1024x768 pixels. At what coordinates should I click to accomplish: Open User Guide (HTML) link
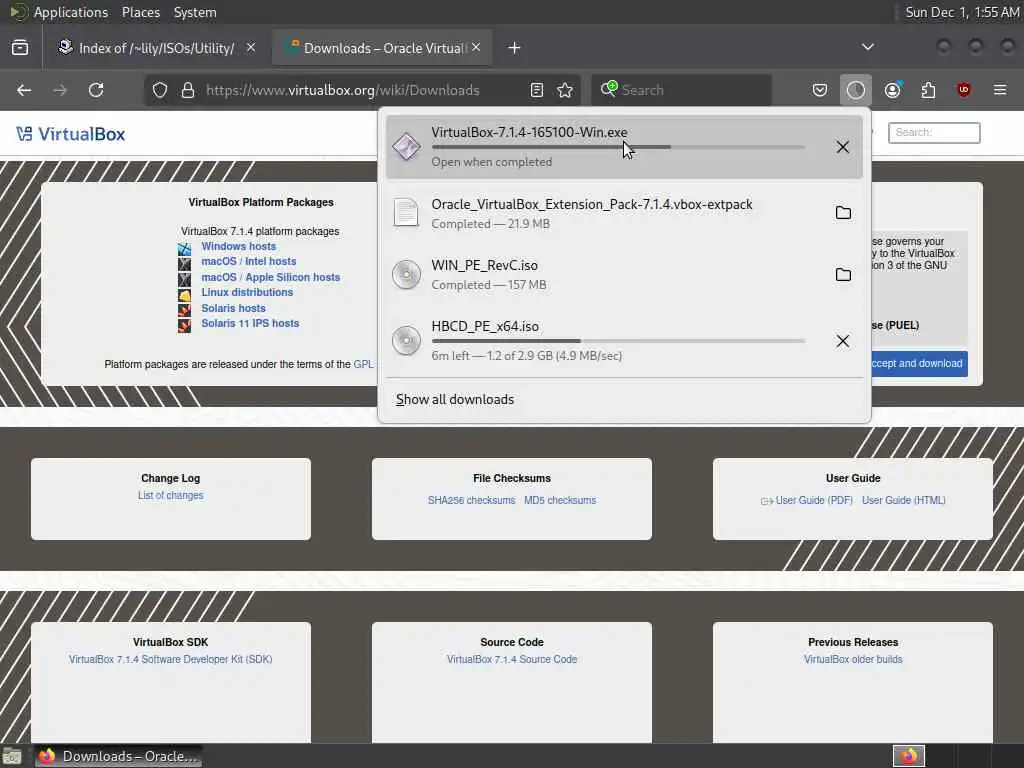pos(904,500)
